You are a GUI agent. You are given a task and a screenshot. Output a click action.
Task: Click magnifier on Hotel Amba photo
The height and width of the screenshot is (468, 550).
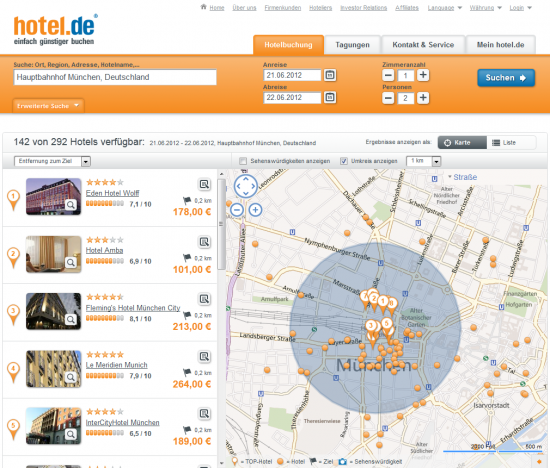point(71,262)
